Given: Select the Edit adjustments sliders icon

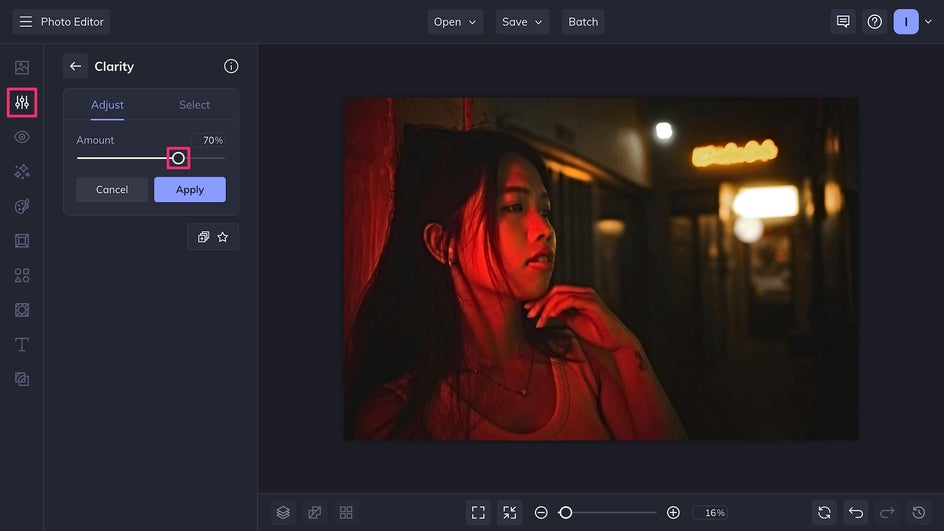Looking at the screenshot, I should 22,102.
